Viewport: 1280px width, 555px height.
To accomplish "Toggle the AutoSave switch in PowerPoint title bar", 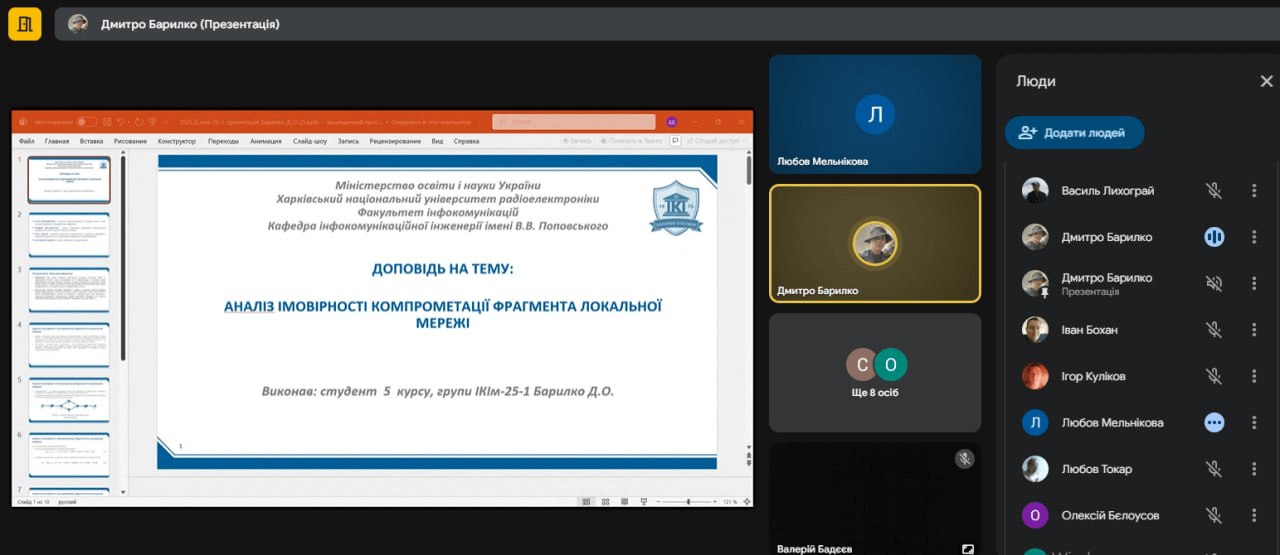I will [87, 122].
